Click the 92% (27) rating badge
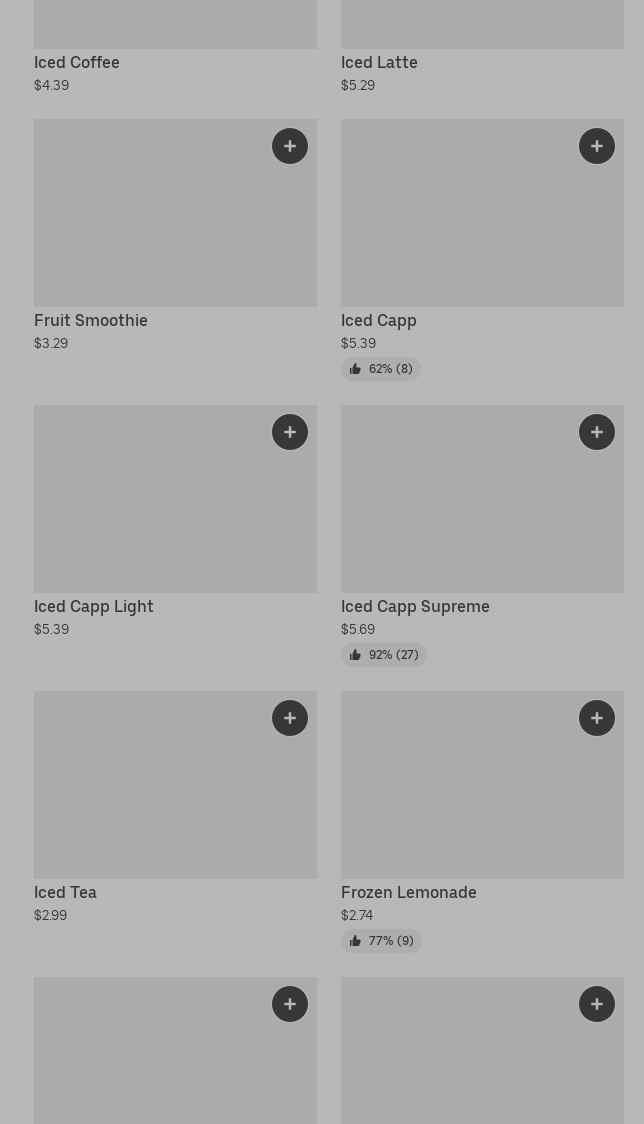Image resolution: width=644 pixels, height=1124 pixels. coord(384,655)
